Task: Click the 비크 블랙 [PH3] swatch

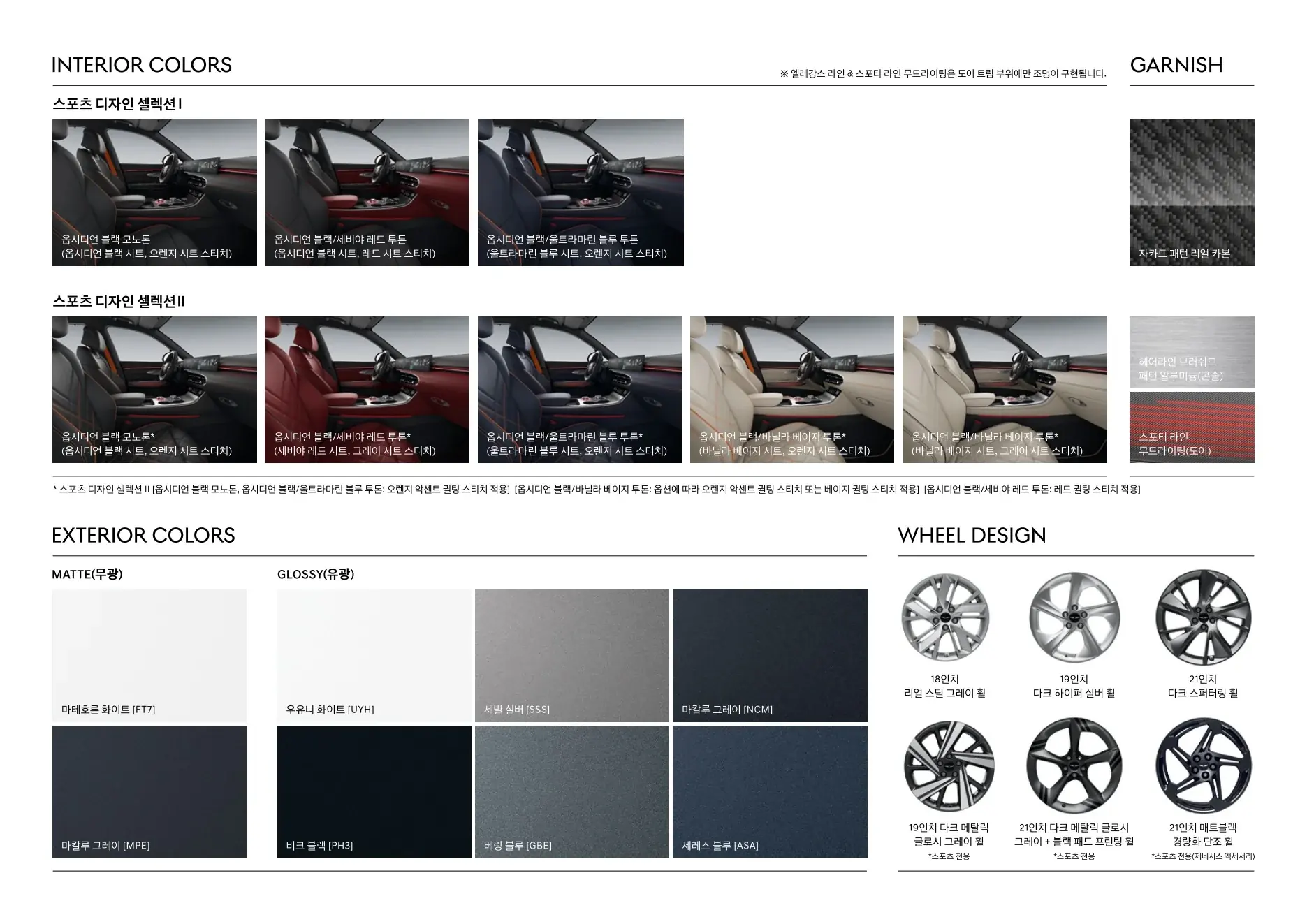Action: pos(374,791)
